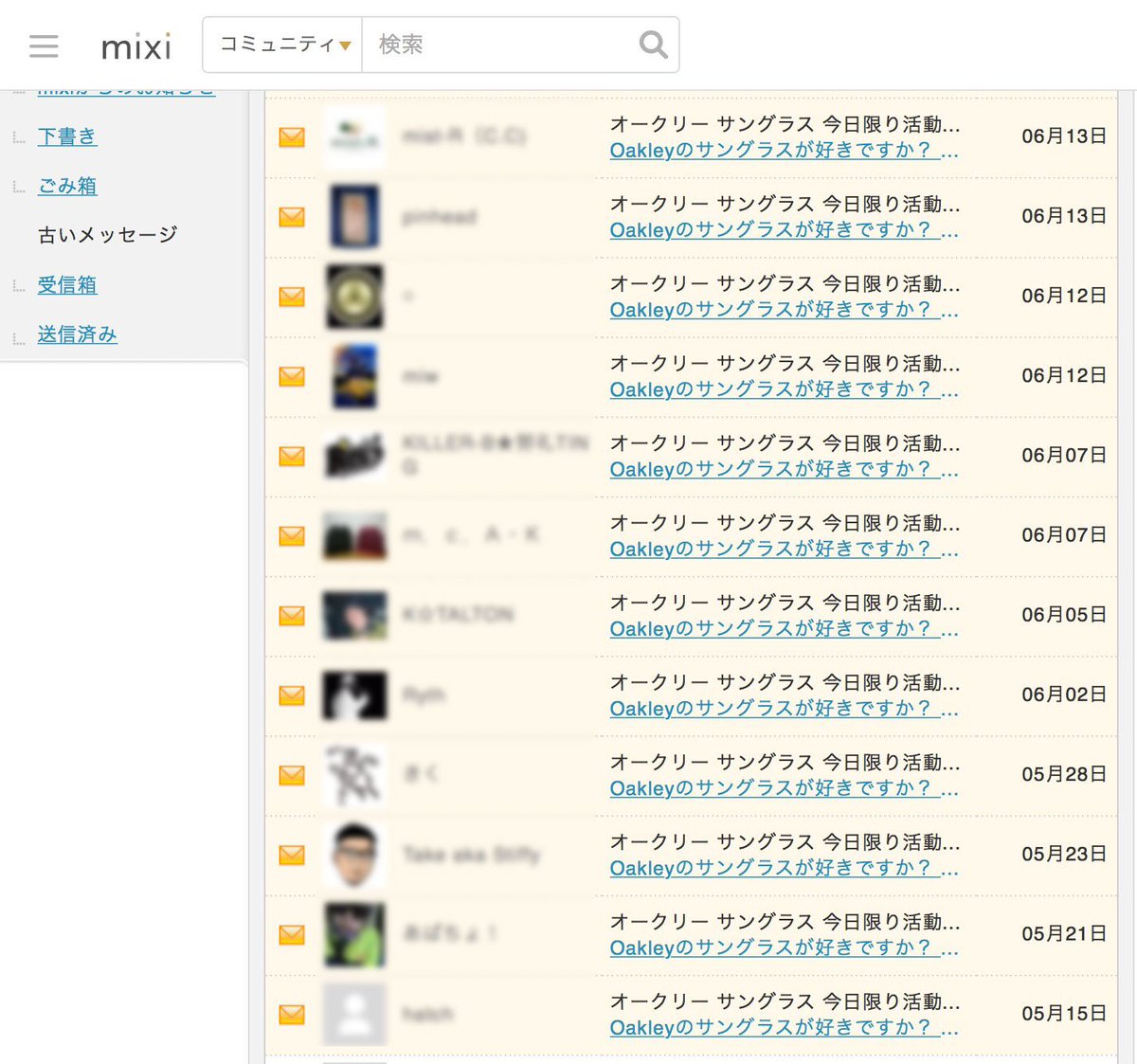The image size is (1137, 1064).
Task: Go to mixi logo home
Action: pyautogui.click(x=136, y=45)
